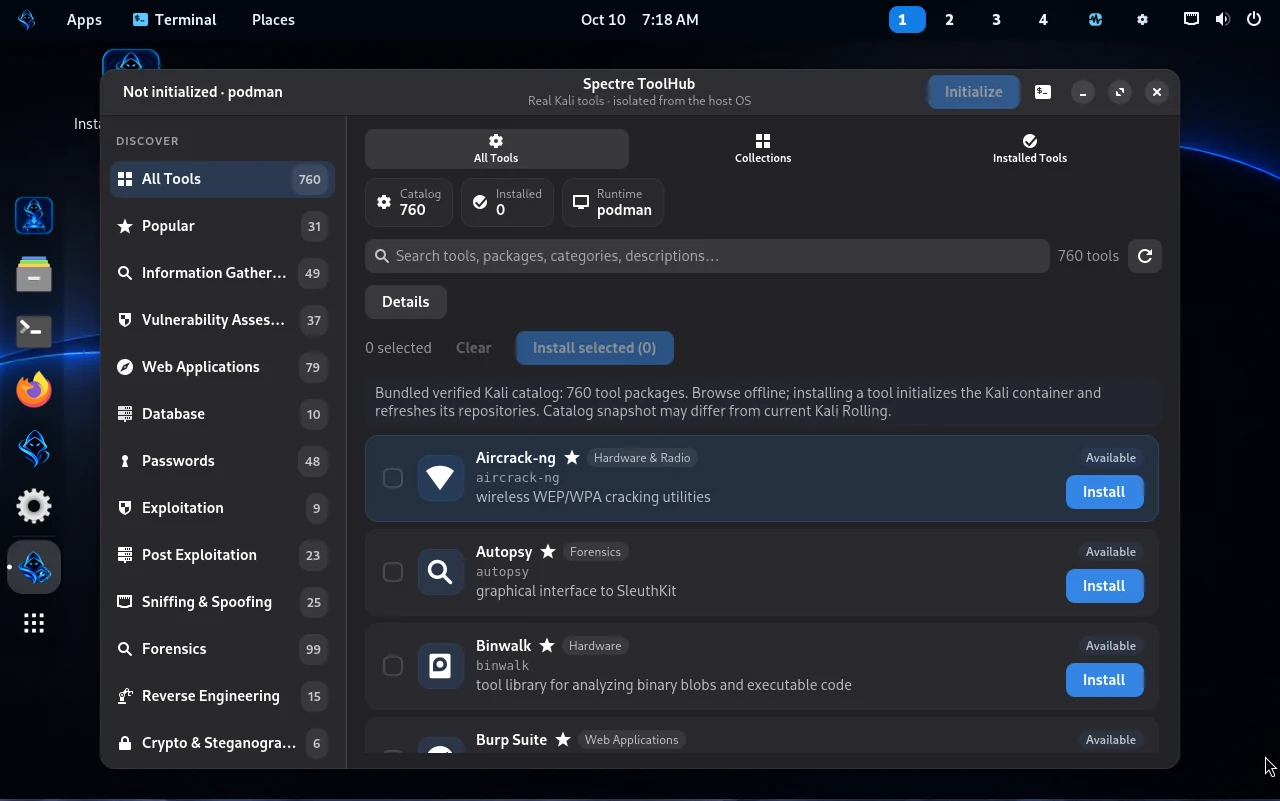Switch to the Installed Tools tab
The image size is (1280, 801).
coord(1030,149)
